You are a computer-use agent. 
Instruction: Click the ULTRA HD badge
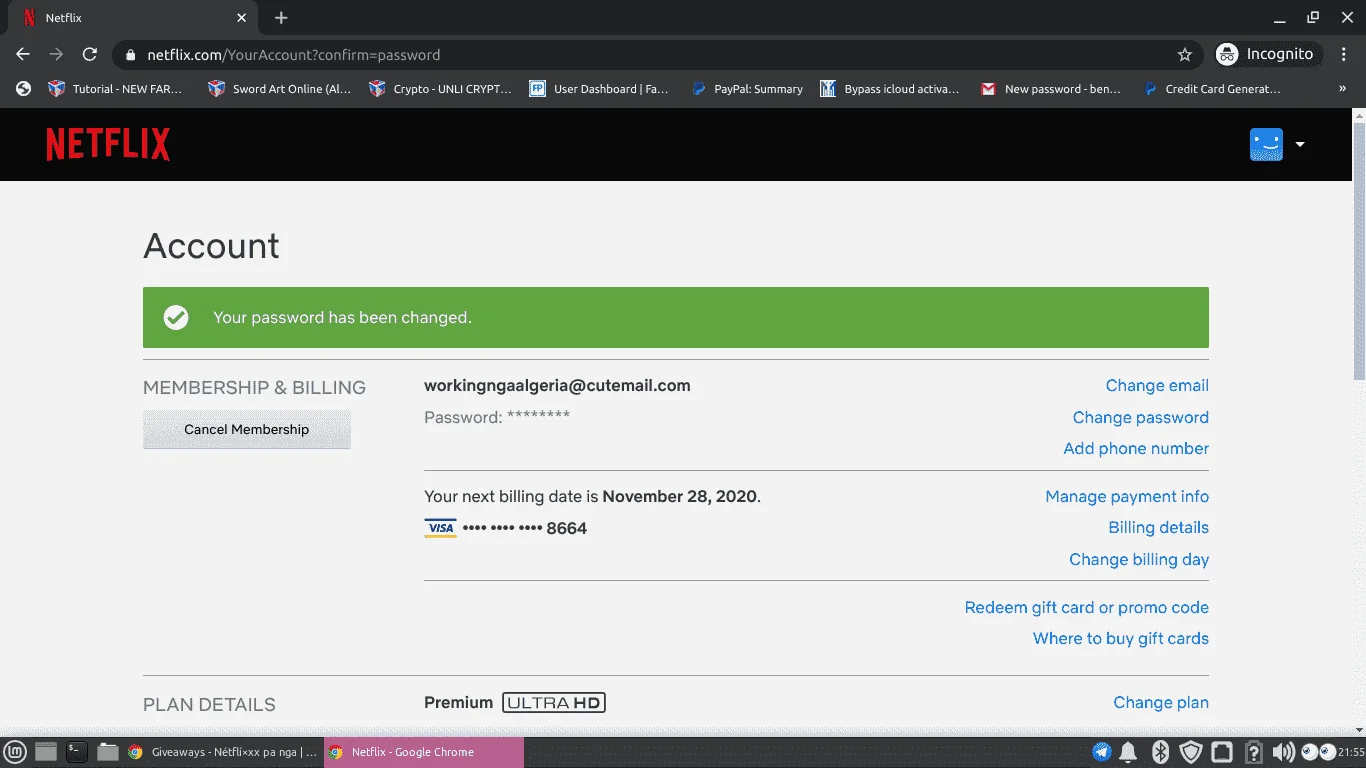pos(554,703)
